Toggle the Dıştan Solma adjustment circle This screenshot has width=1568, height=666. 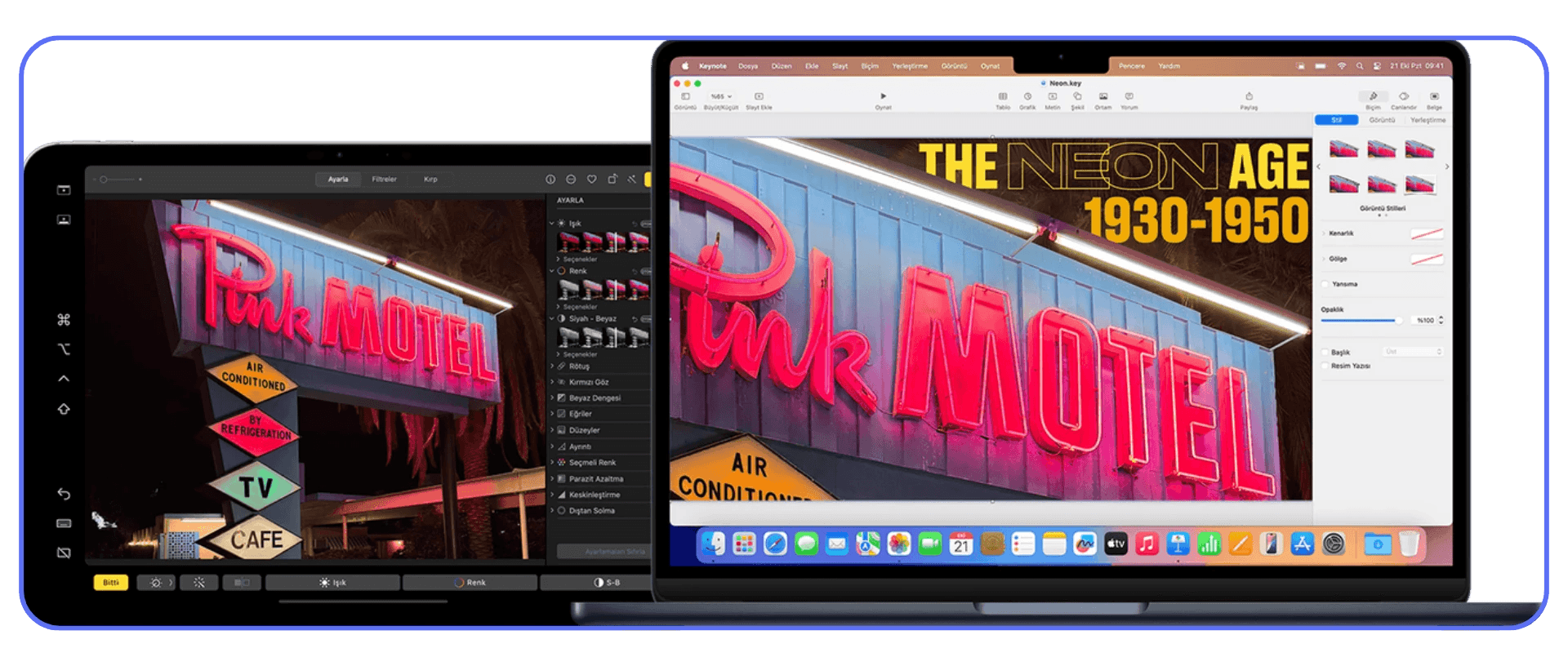(561, 511)
